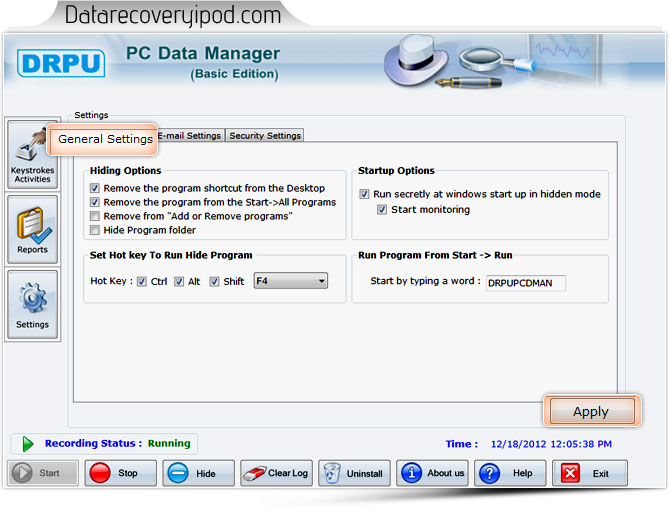
Task: Toggle Shift hot key checkbox
Action: click(214, 282)
